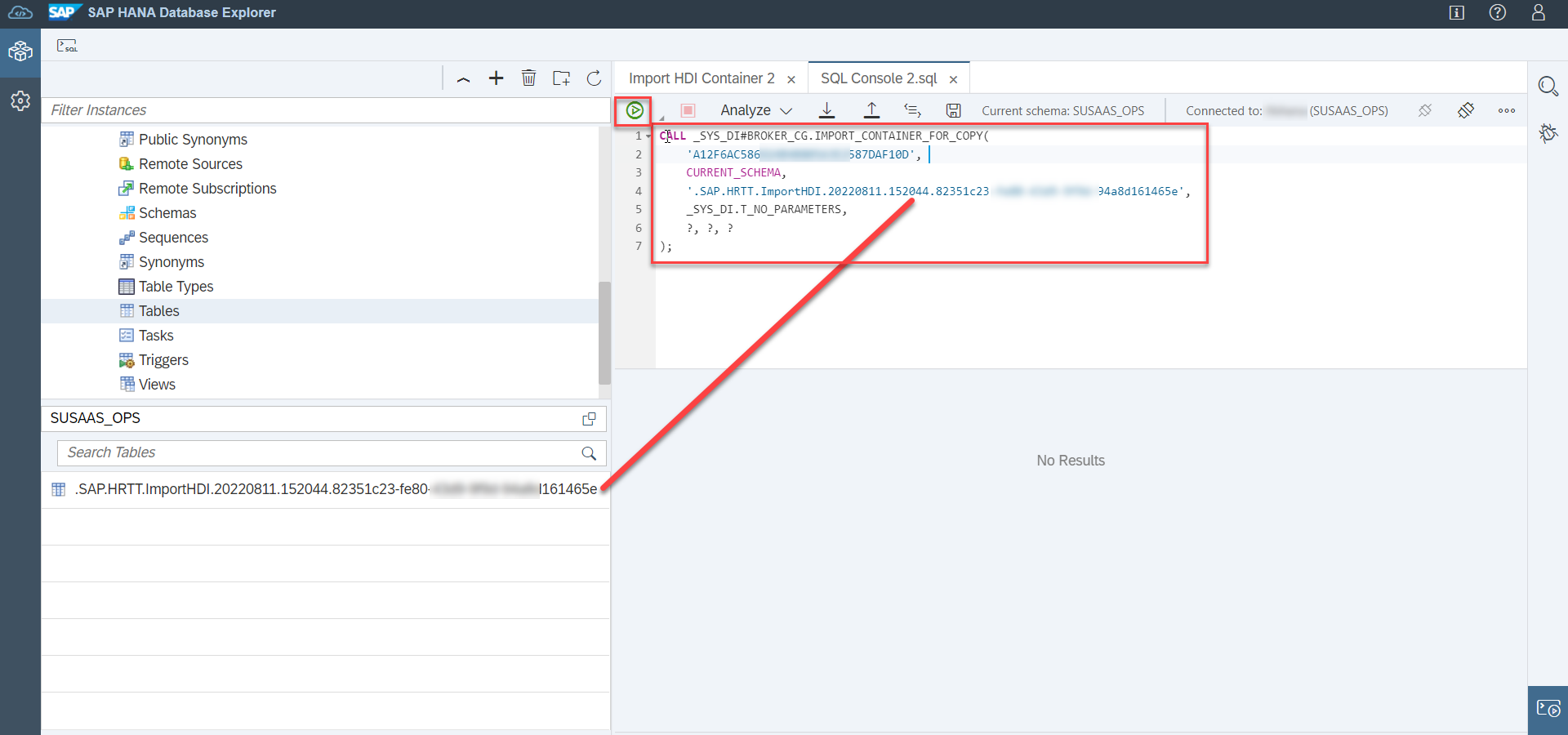1568x735 pixels.
Task: Click the add folder icon
Action: pyautogui.click(x=561, y=78)
